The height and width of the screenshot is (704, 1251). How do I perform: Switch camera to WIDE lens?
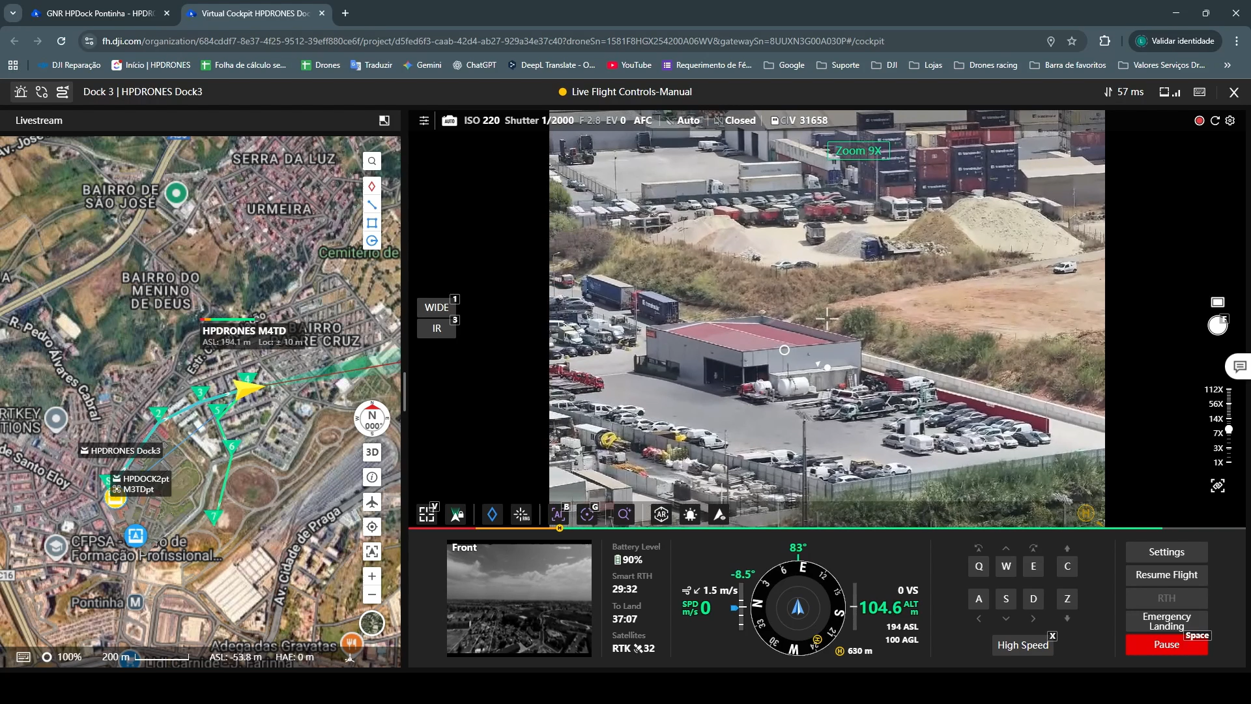[x=436, y=307]
